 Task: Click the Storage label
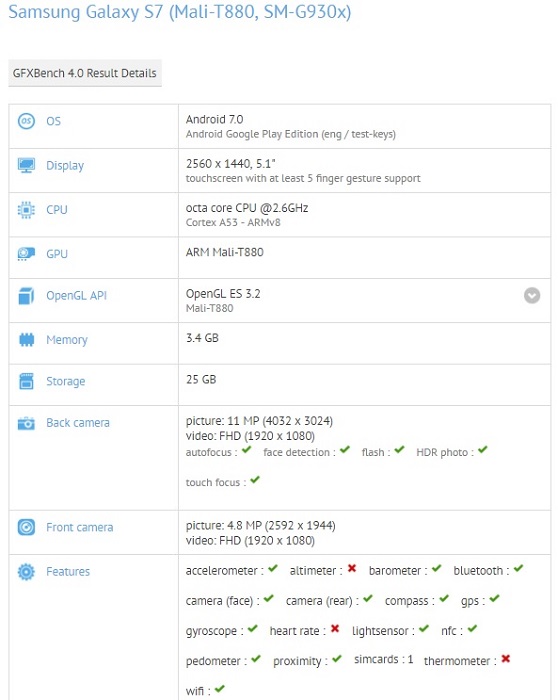tap(66, 381)
